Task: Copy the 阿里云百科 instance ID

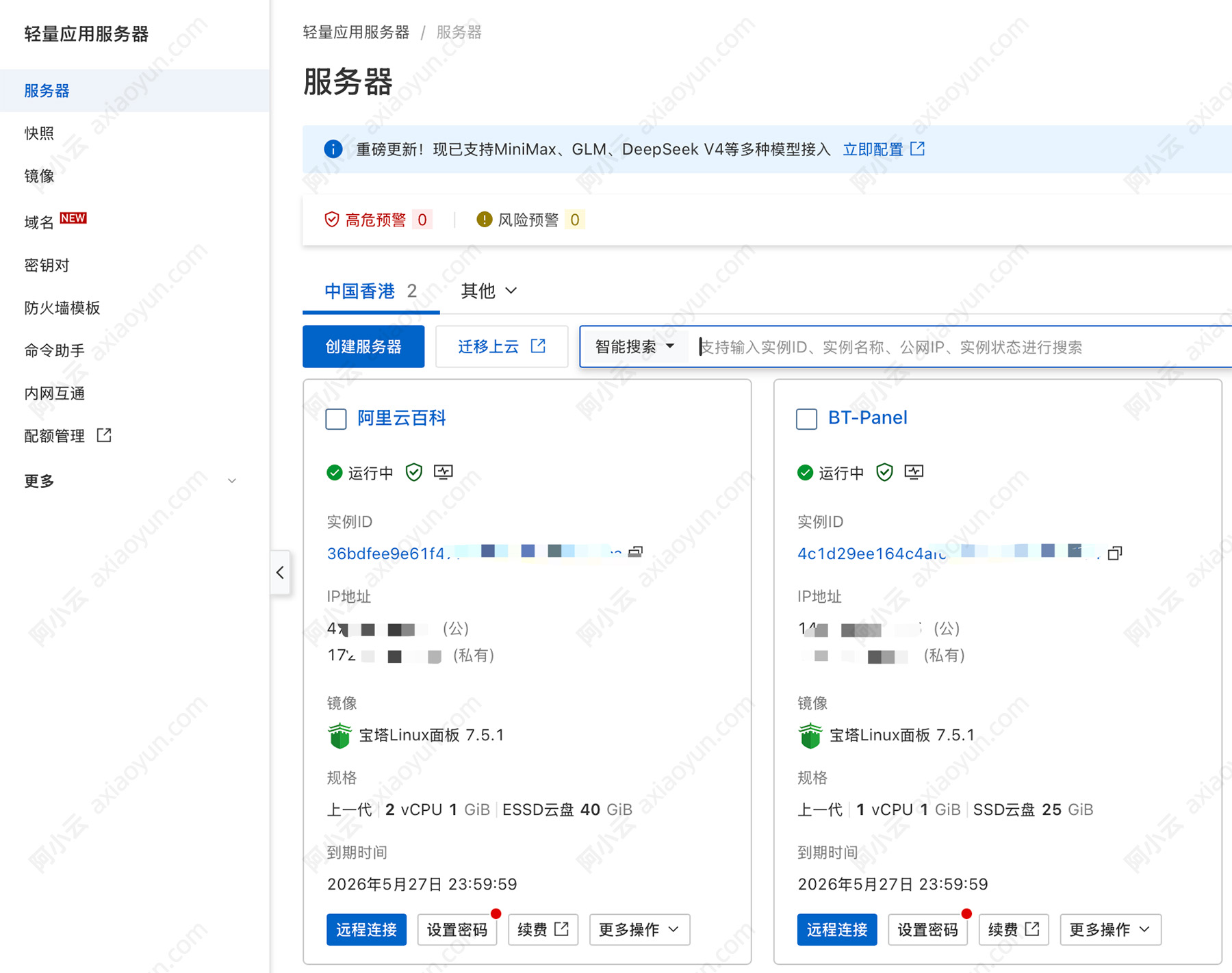Action: [x=636, y=552]
